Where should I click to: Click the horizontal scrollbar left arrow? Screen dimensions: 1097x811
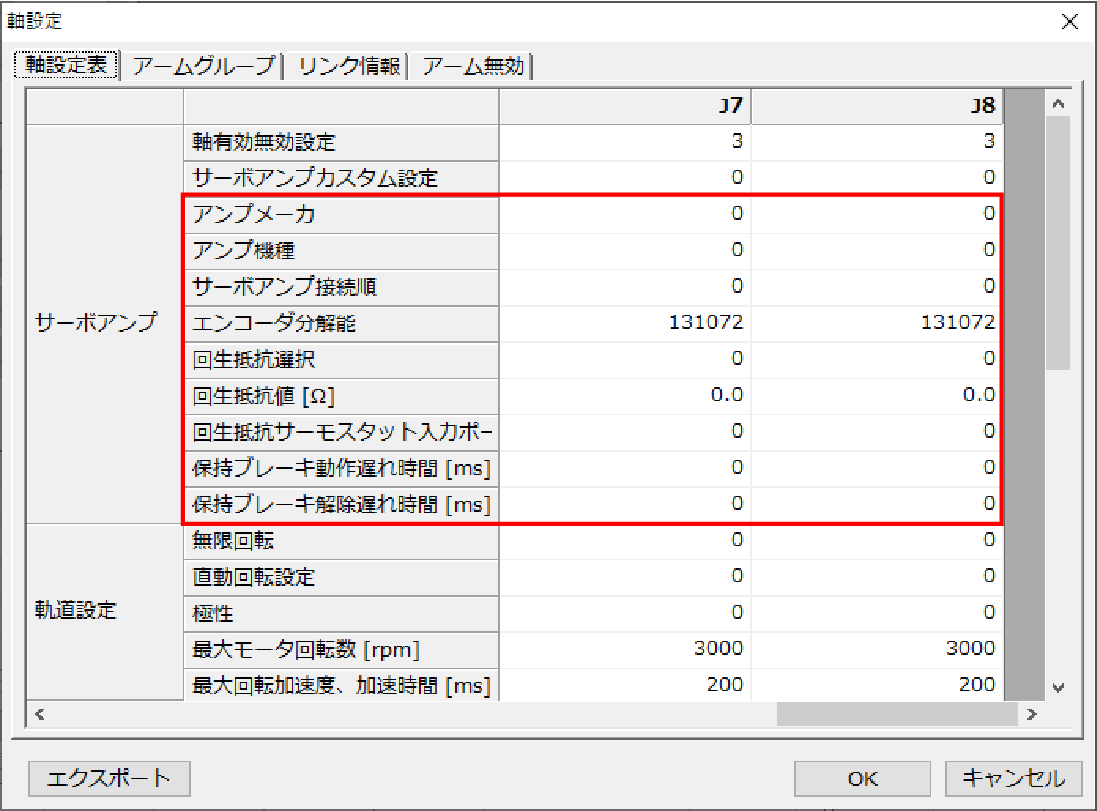(x=39, y=714)
